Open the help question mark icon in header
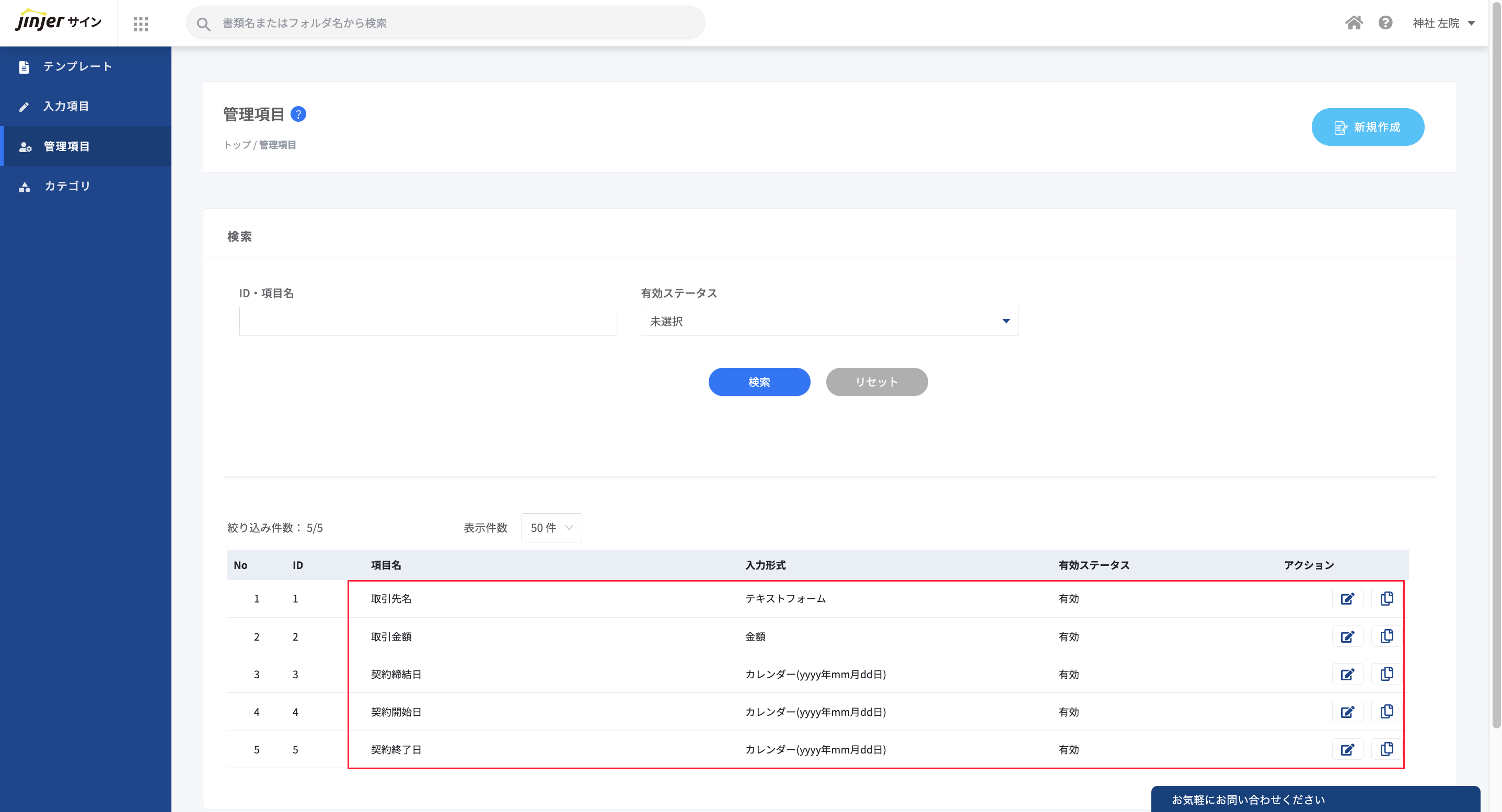 coord(1385,23)
